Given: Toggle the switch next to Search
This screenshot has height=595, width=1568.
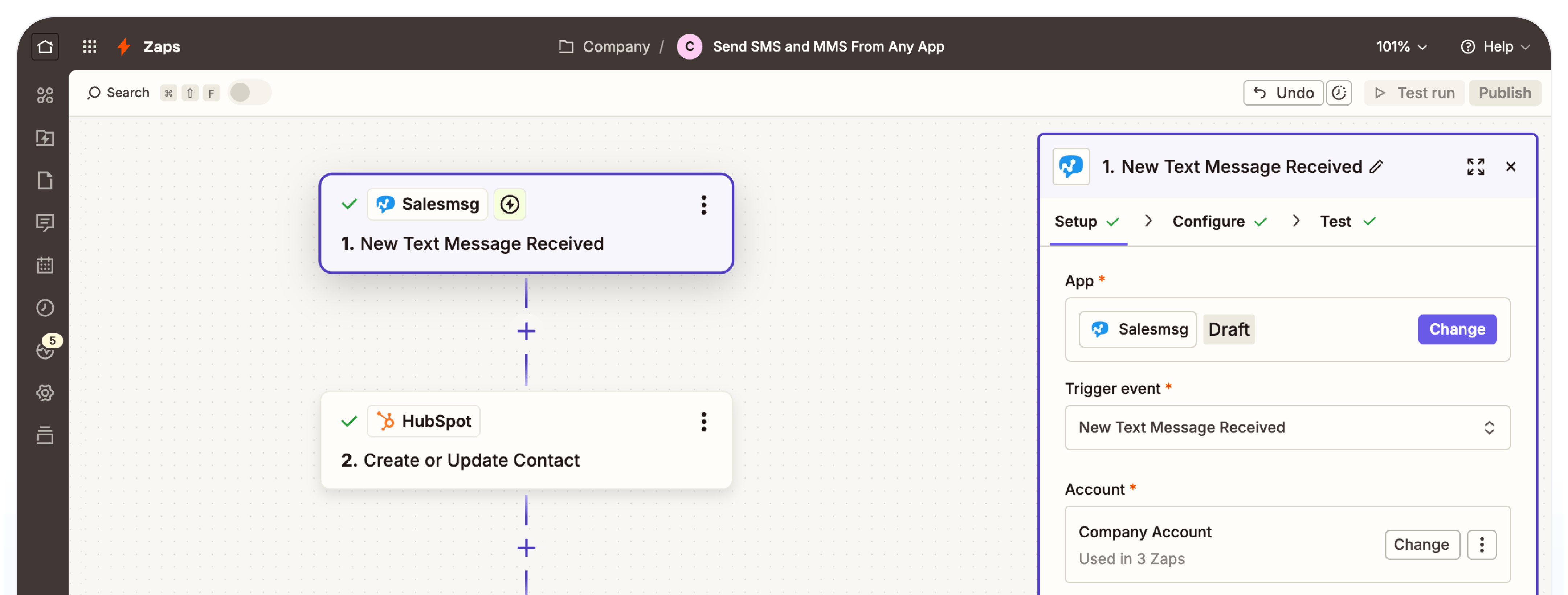Looking at the screenshot, I should 250,93.
